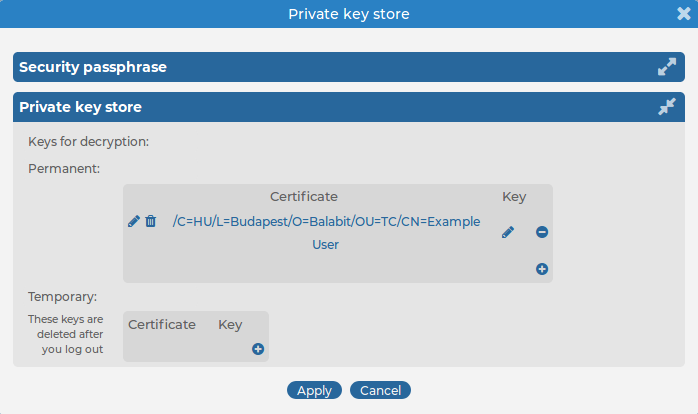Remove the permanent key pair with the minus icon
This screenshot has width=698, height=414.
(542, 232)
